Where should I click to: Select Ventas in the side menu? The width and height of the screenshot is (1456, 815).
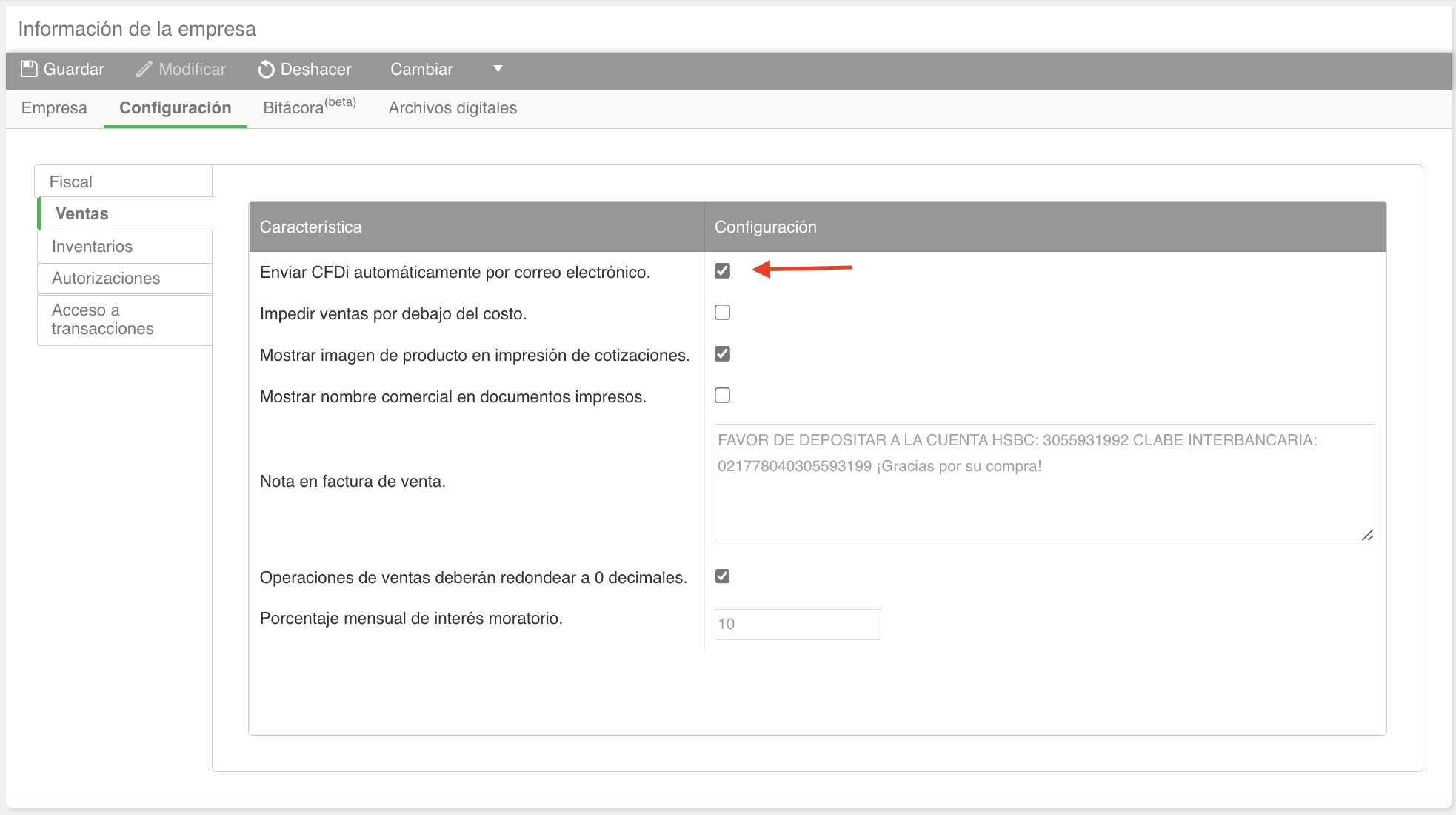click(125, 213)
